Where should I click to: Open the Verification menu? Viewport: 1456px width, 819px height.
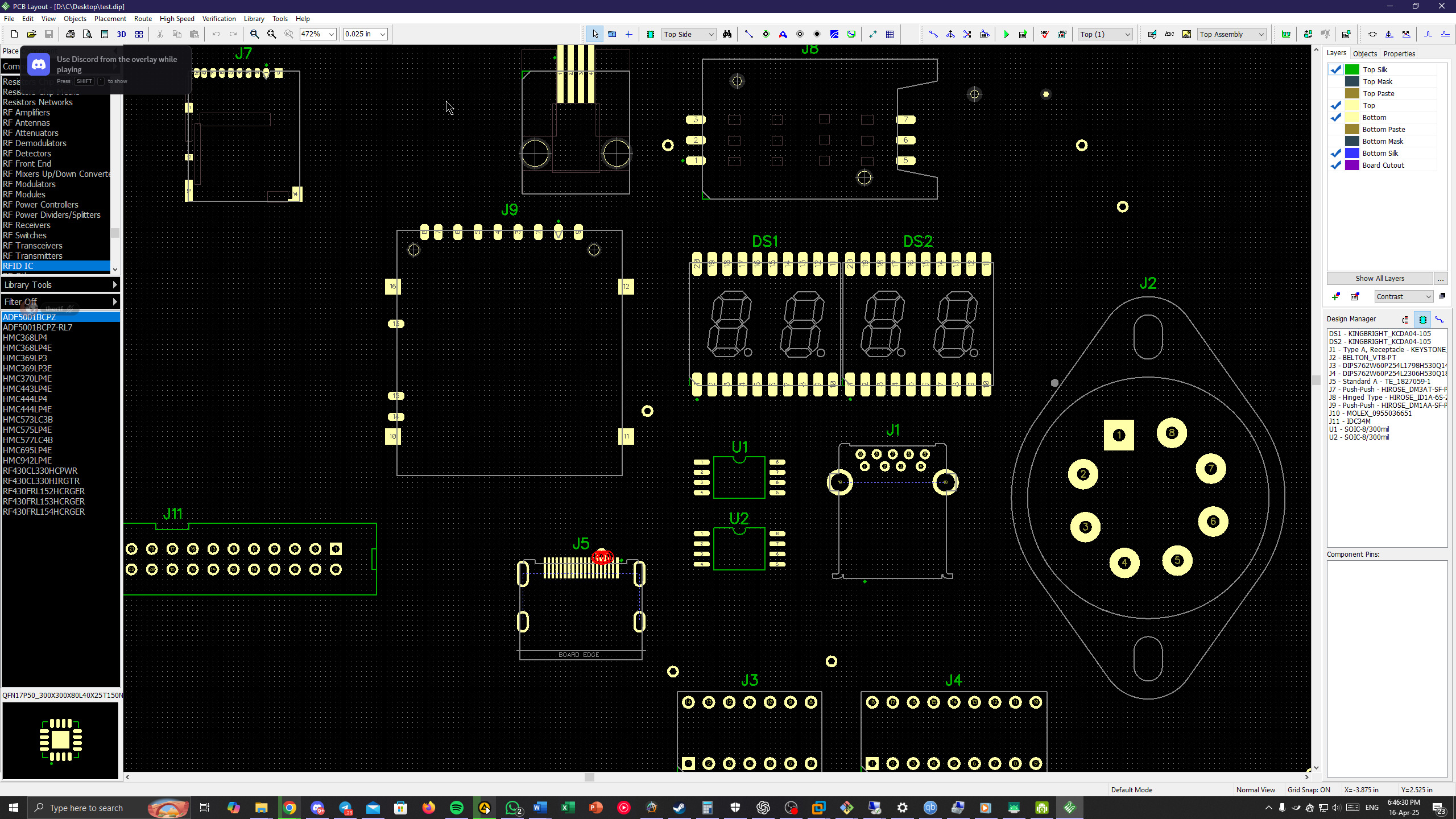218,19
